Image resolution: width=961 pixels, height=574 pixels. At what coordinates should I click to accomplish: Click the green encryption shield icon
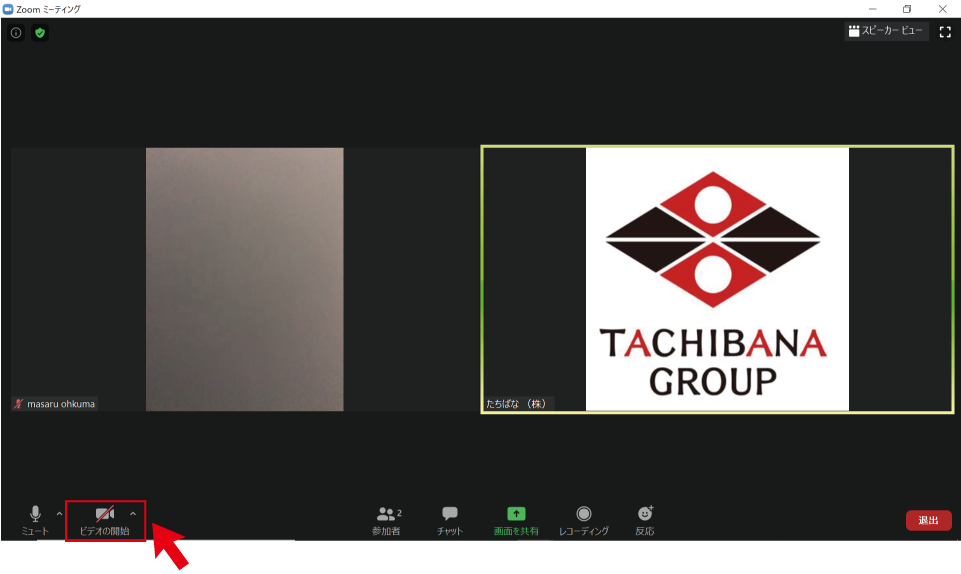pos(40,33)
